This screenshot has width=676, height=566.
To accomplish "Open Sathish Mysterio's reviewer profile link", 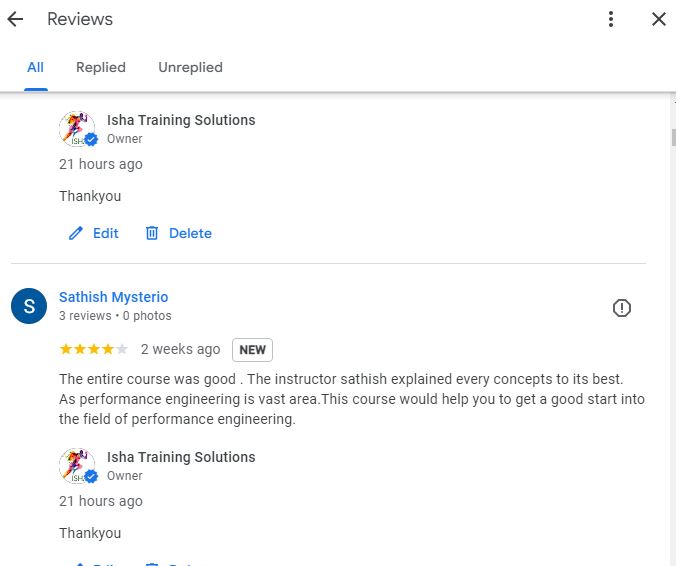I will coord(113,297).
